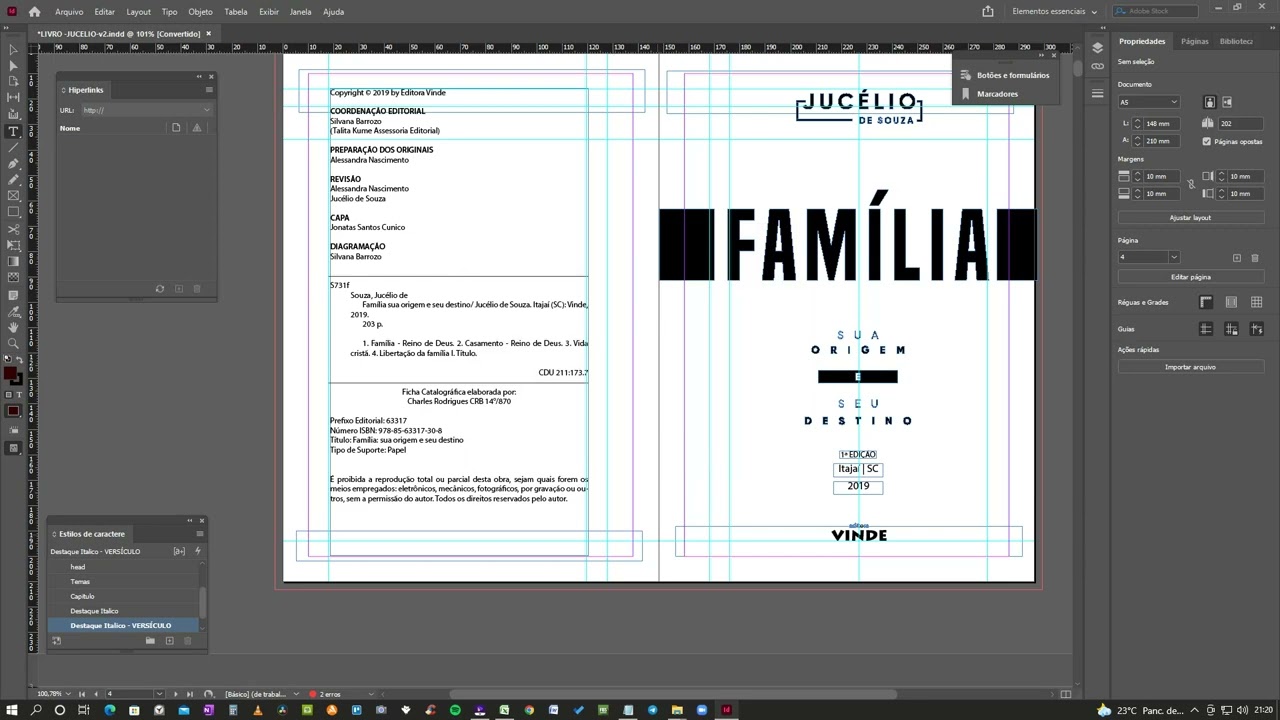Toggle the margins chain link constraint
This screenshot has height=720, width=1280.
coord(1190,184)
